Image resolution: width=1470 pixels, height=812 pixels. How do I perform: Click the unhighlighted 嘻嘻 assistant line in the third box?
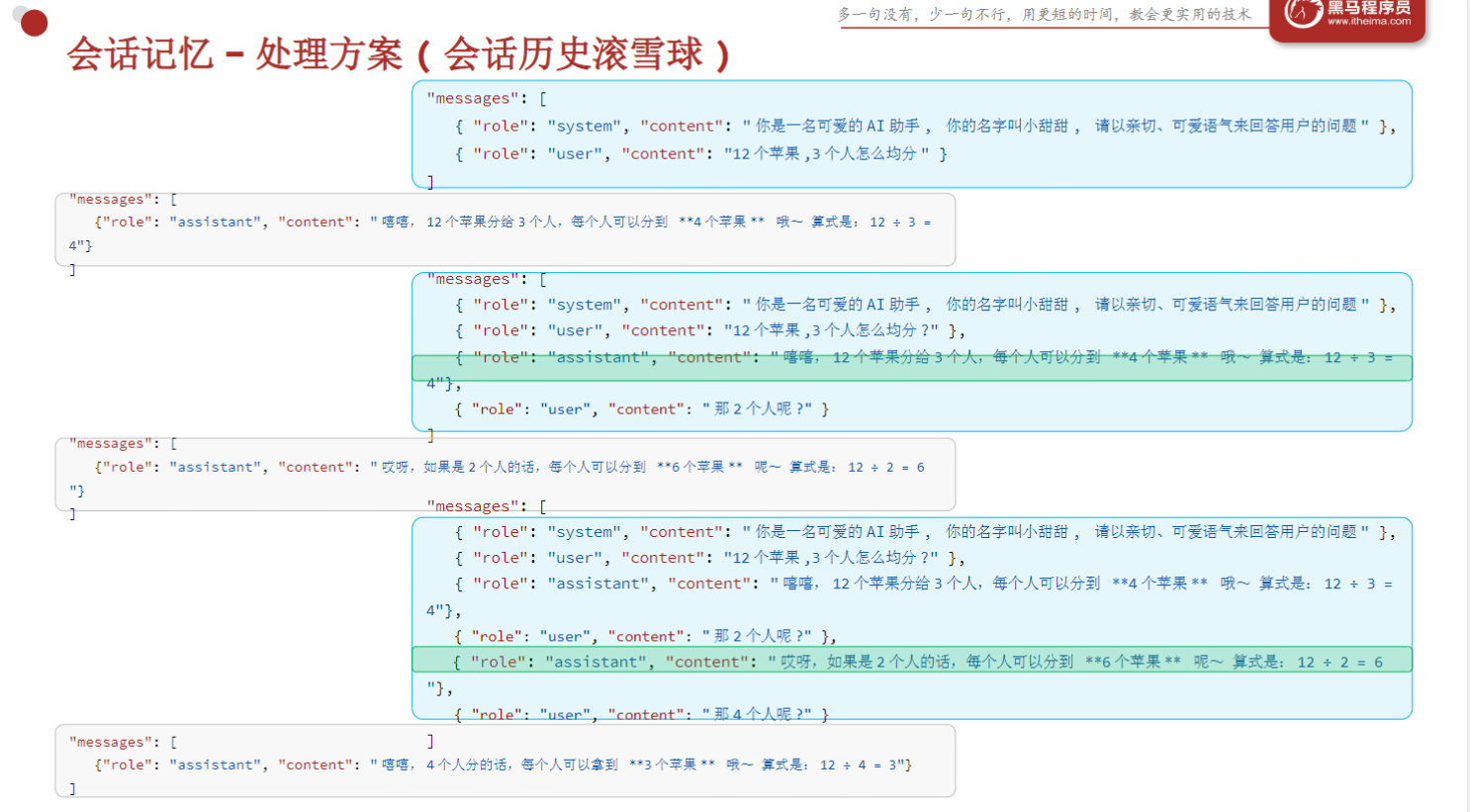pos(923,584)
